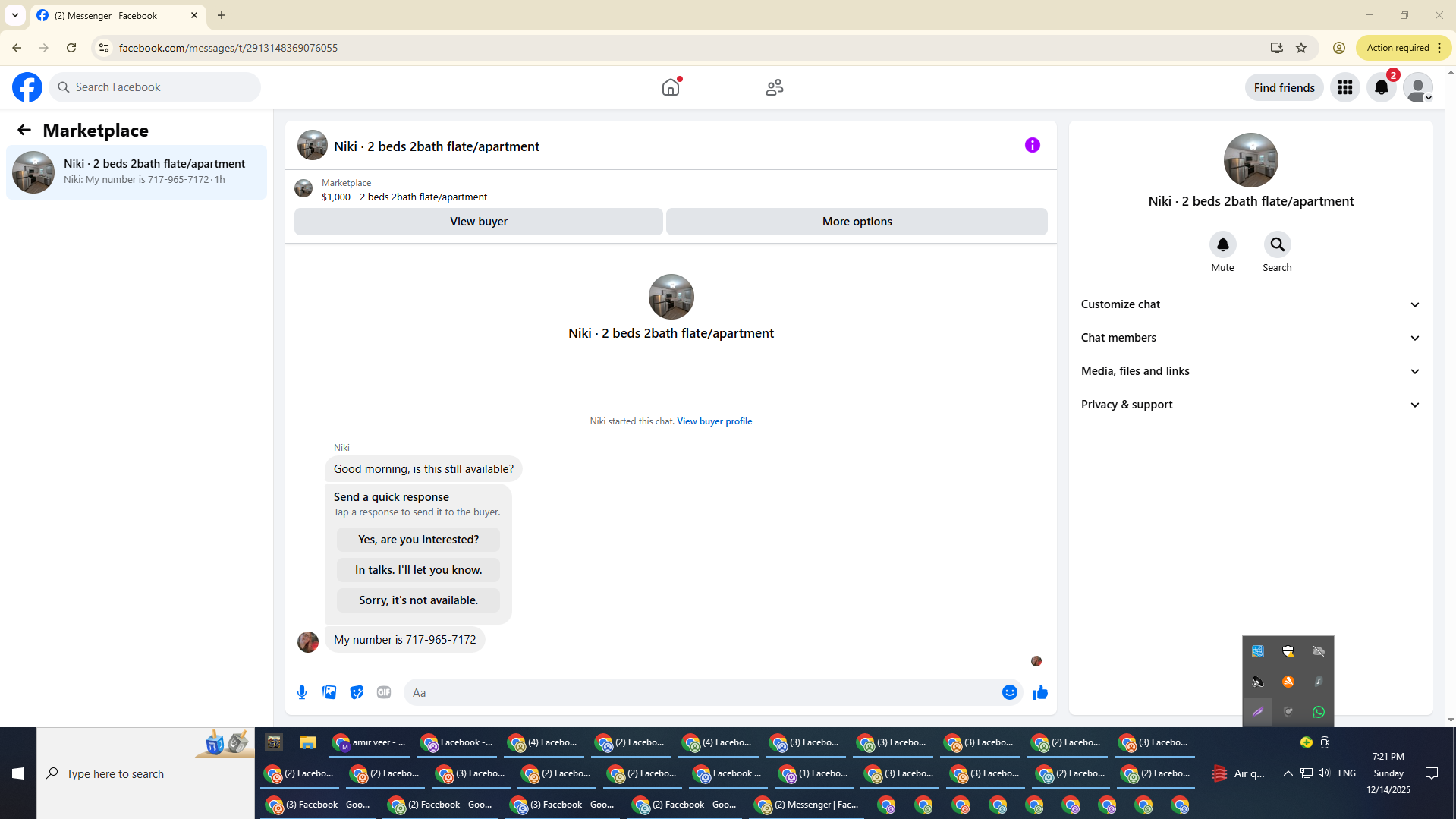Switch to (2) Messenger | Fac... taskbar window
The height and width of the screenshot is (819, 1456).
click(x=807, y=805)
